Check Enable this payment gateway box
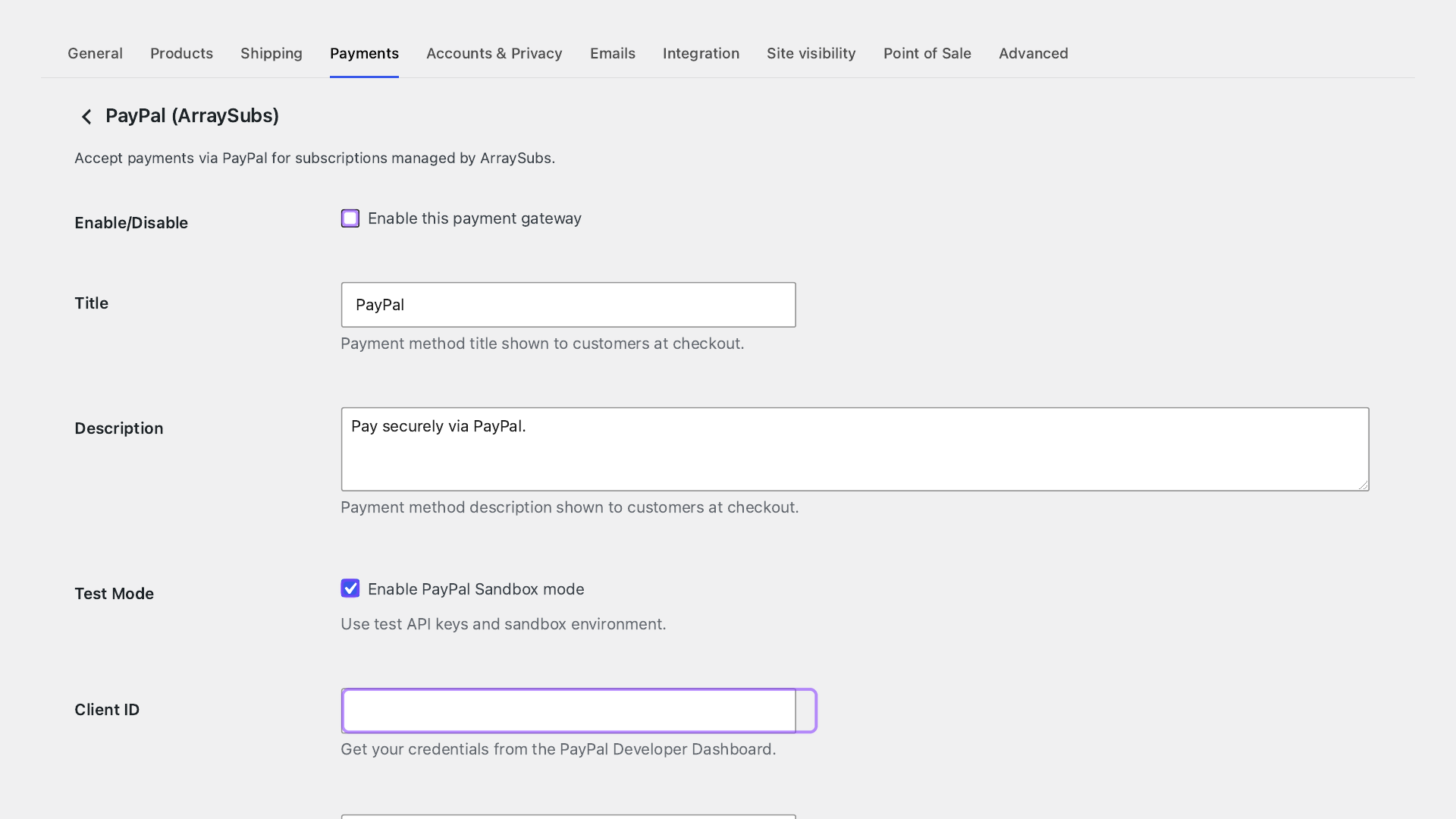Image resolution: width=1456 pixels, height=819 pixels. pyautogui.click(x=350, y=218)
